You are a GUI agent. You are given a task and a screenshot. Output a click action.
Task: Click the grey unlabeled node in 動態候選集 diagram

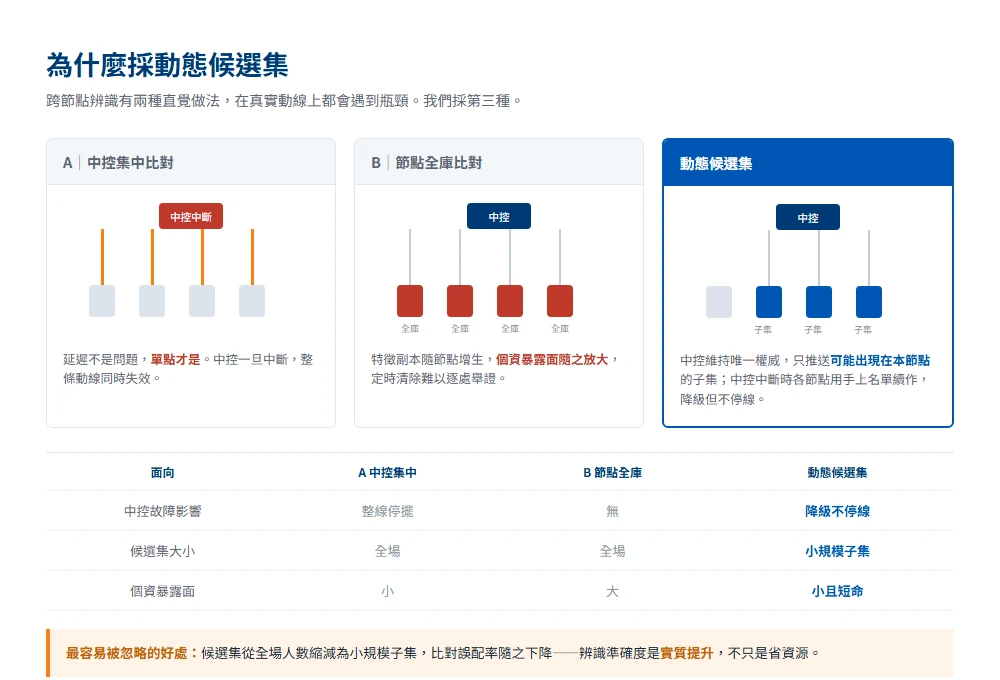pos(719,302)
